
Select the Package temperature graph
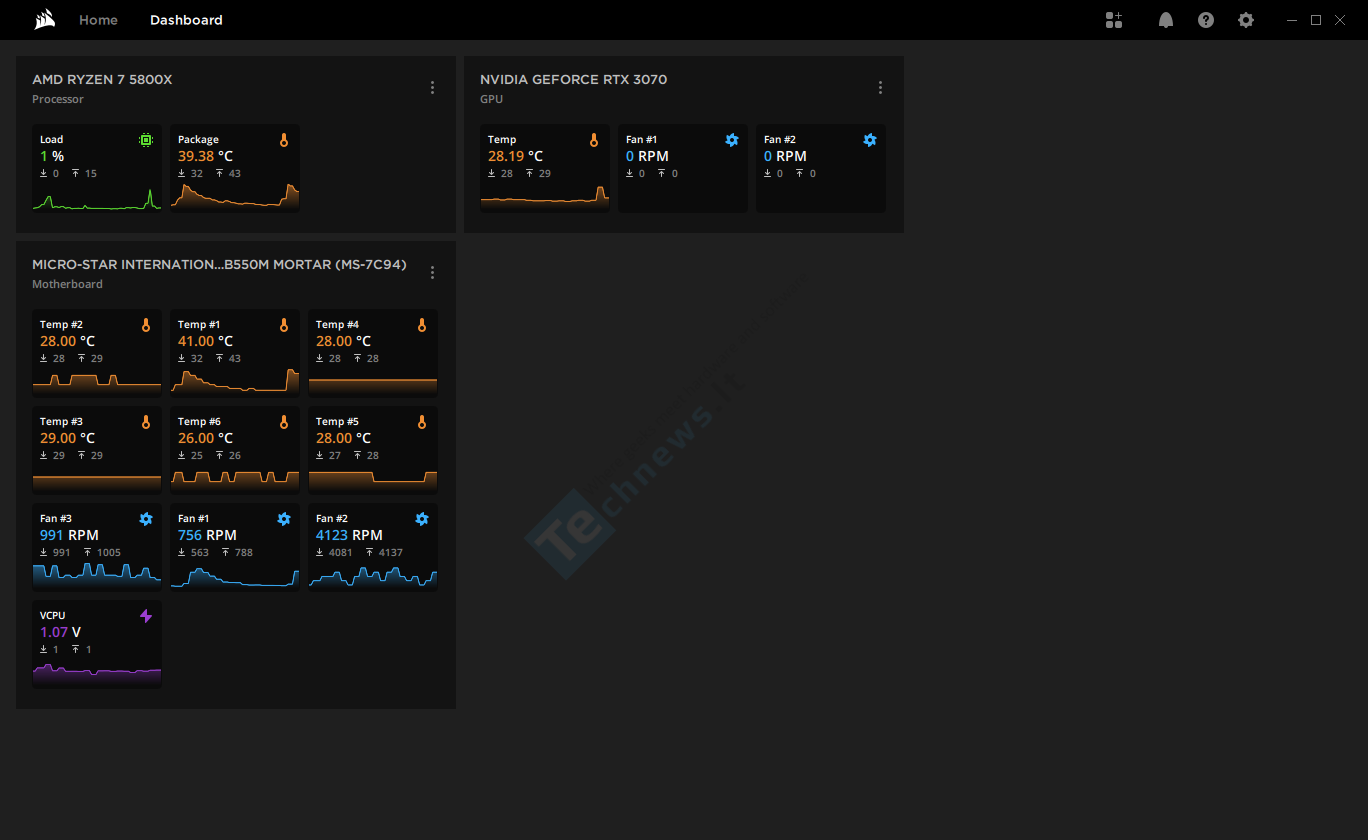pos(235,197)
